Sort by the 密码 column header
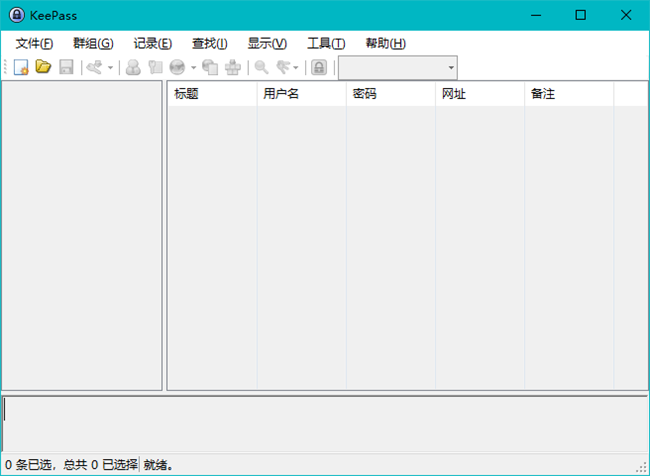The width and height of the screenshot is (650, 476). click(391, 94)
